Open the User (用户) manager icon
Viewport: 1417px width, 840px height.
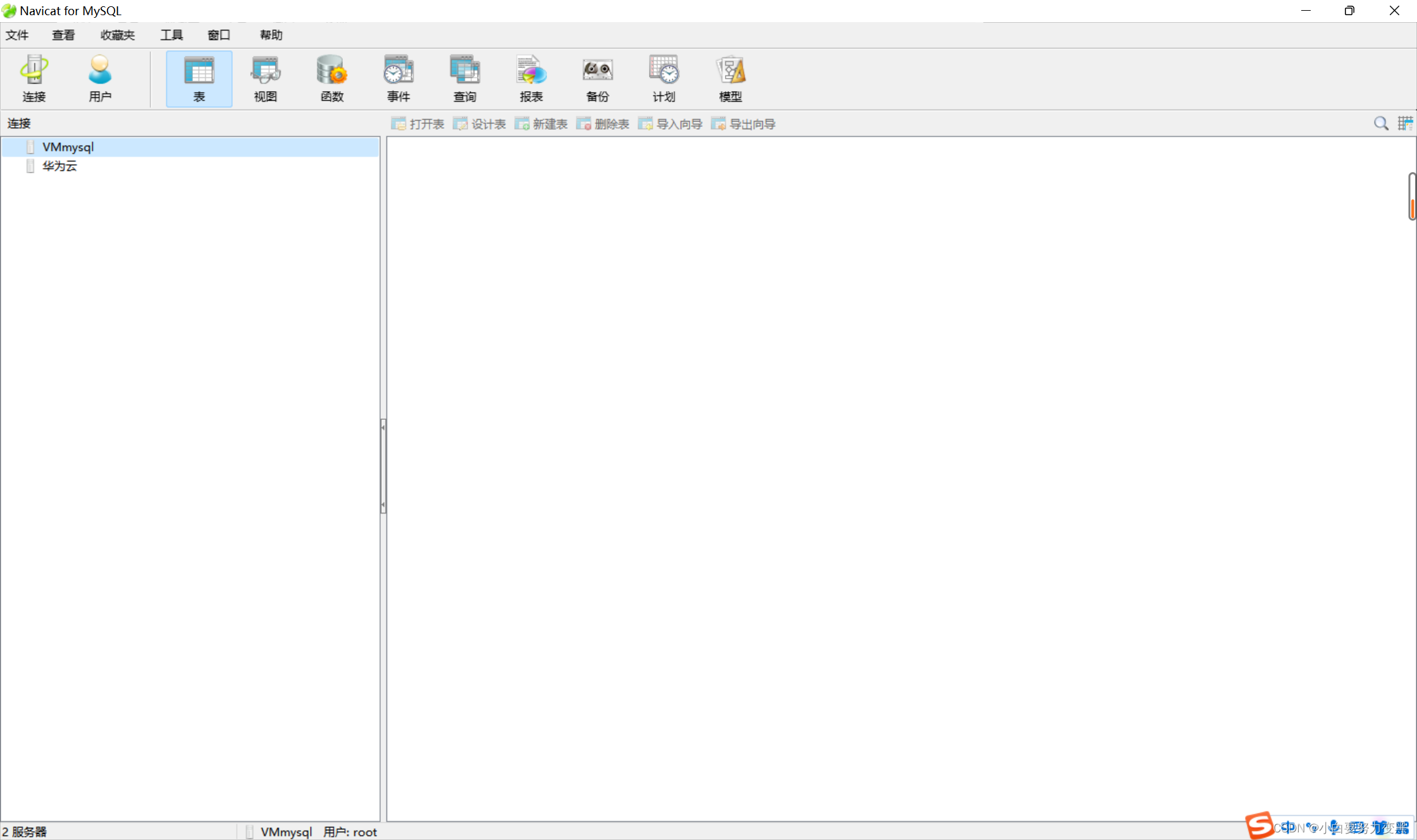[x=100, y=78]
